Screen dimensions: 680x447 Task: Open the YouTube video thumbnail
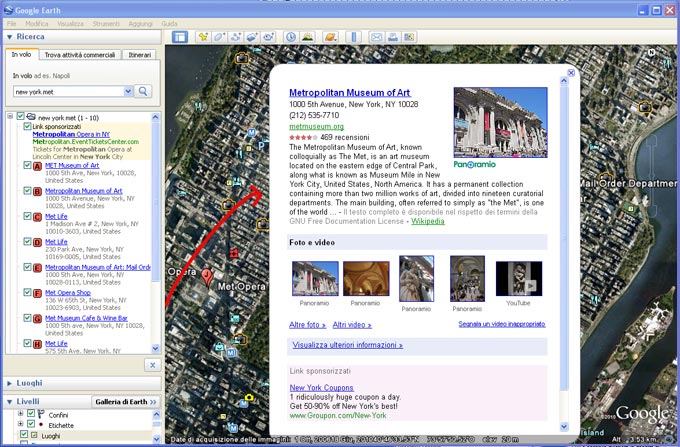click(x=519, y=278)
